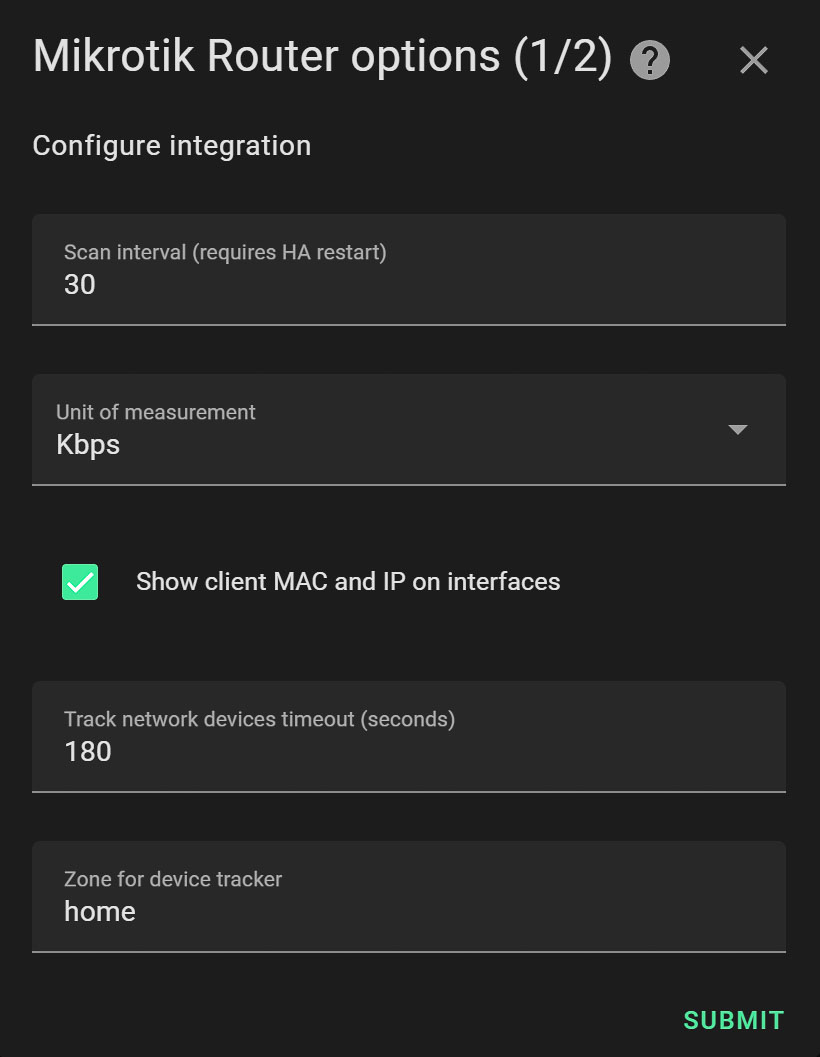Click SUBMIT to save integration options
Screen dimensions: 820x1057
[x=733, y=1020]
